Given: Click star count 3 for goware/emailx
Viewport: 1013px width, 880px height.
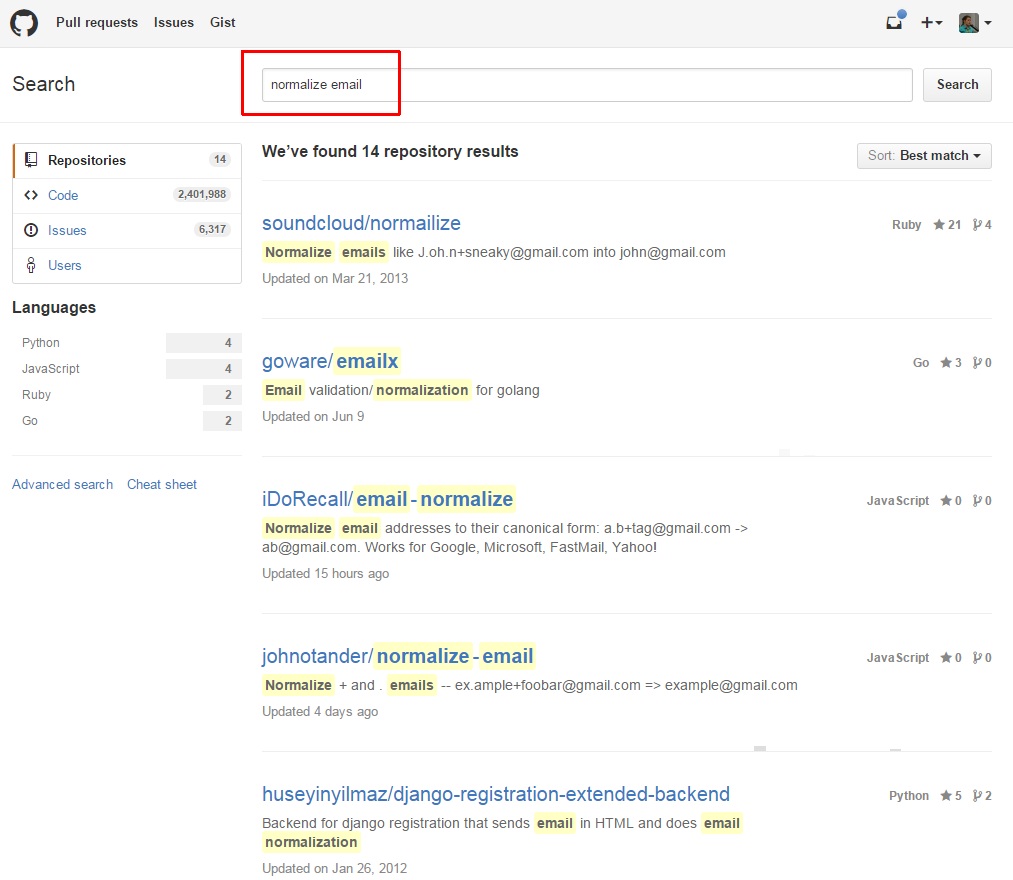Looking at the screenshot, I should click(x=950, y=362).
